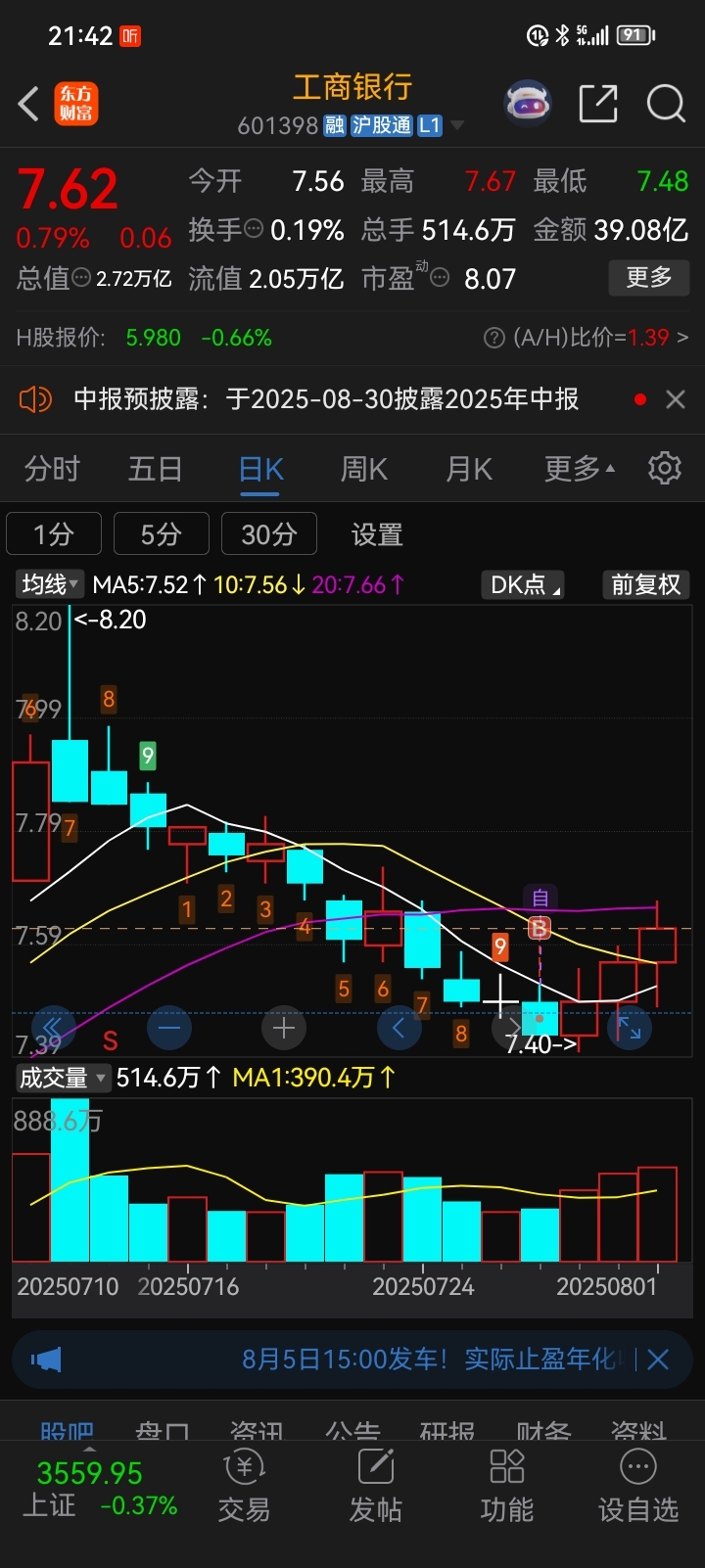Expand the 更多 chart period menu

click(580, 469)
